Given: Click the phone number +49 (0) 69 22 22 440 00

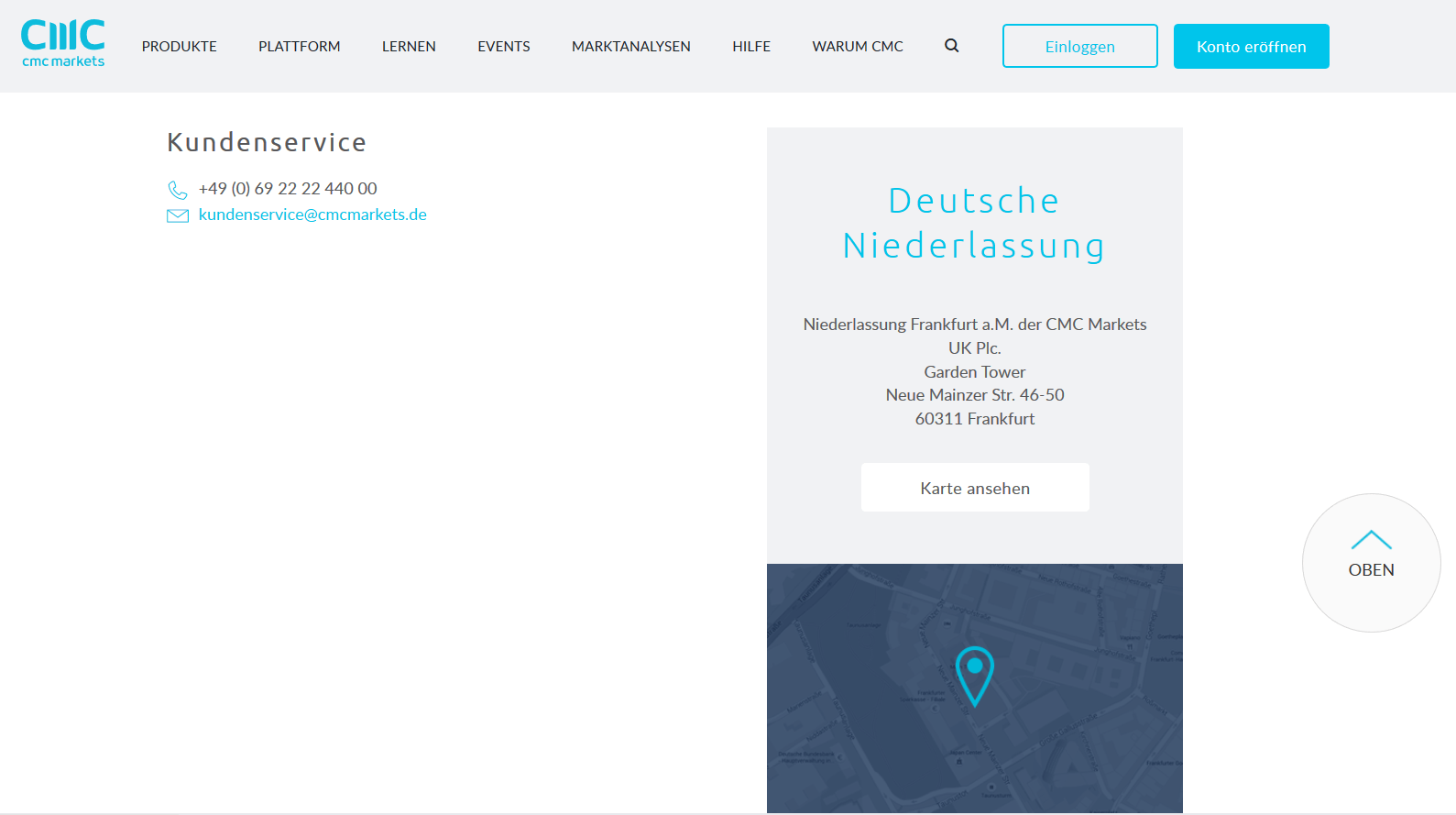Looking at the screenshot, I should click(x=288, y=189).
